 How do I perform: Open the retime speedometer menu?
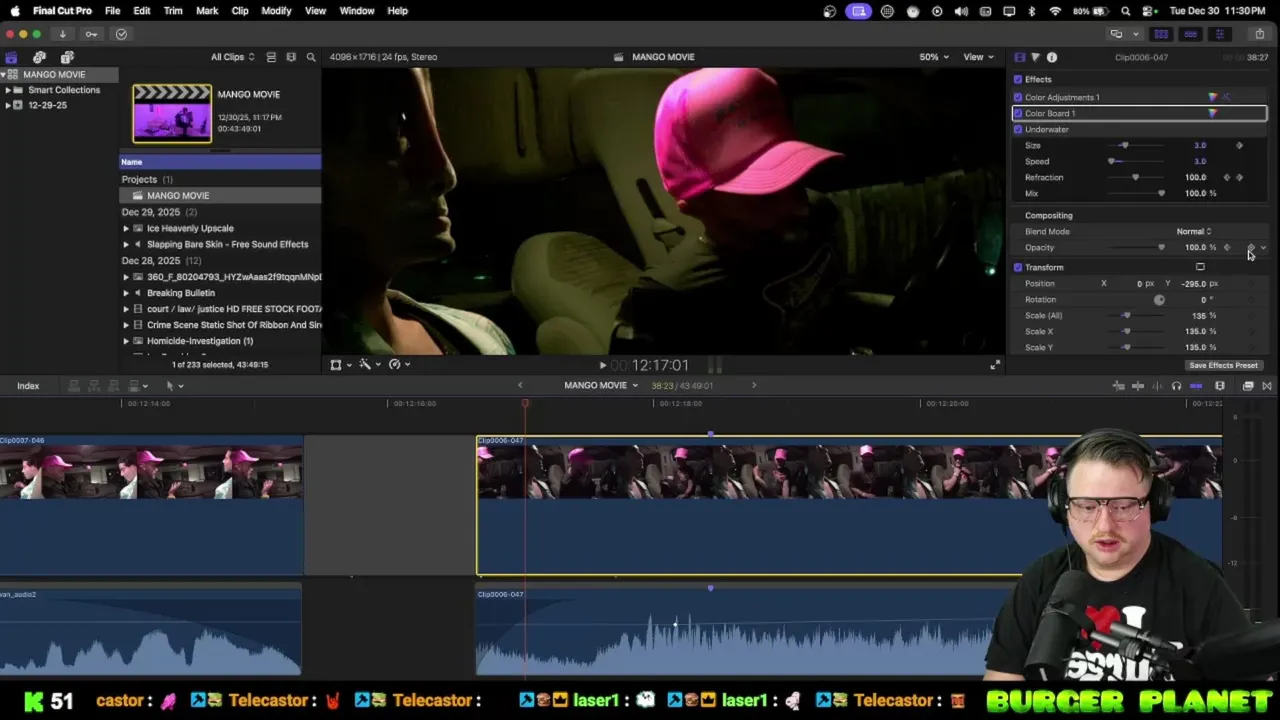pyautogui.click(x=399, y=365)
